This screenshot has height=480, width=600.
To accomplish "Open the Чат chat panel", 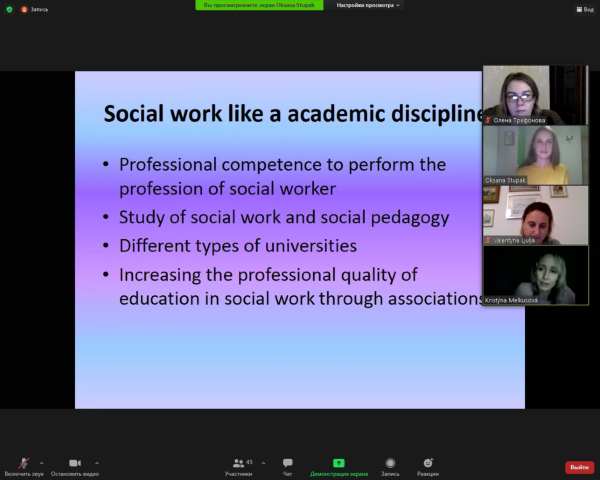I will (x=288, y=466).
